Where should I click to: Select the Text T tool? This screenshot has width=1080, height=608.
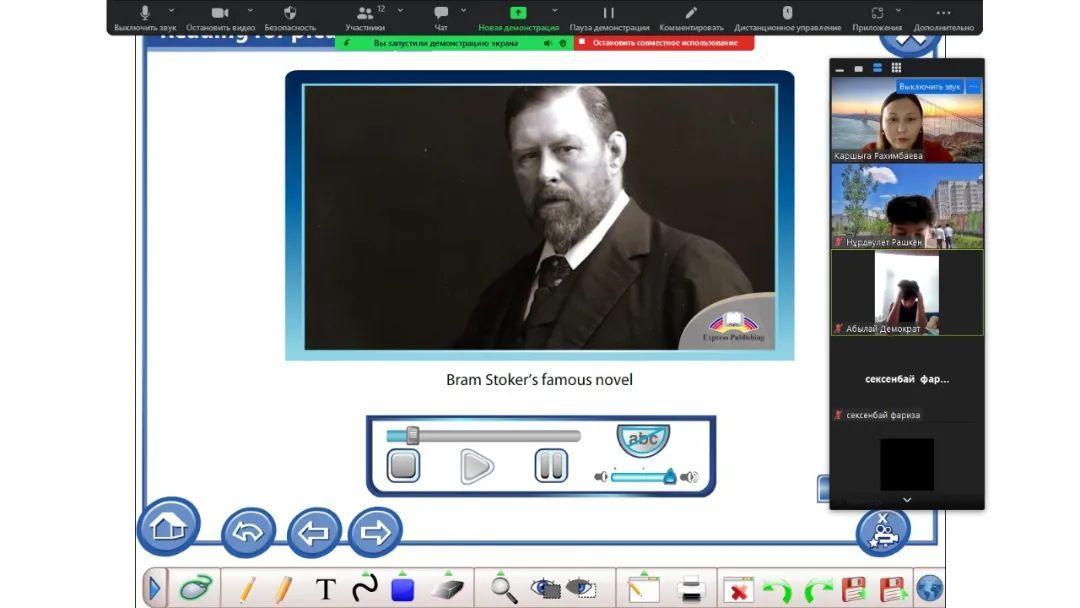tap(326, 589)
